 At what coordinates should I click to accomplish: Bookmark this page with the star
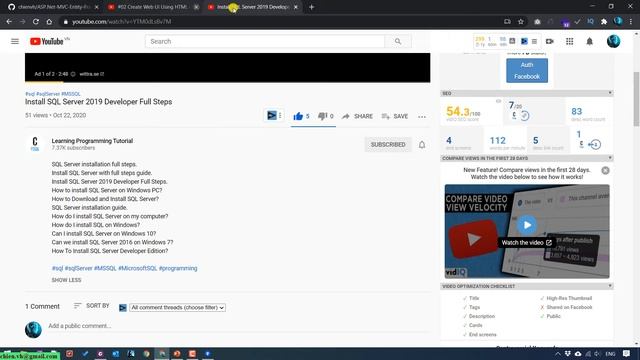pos(521,22)
